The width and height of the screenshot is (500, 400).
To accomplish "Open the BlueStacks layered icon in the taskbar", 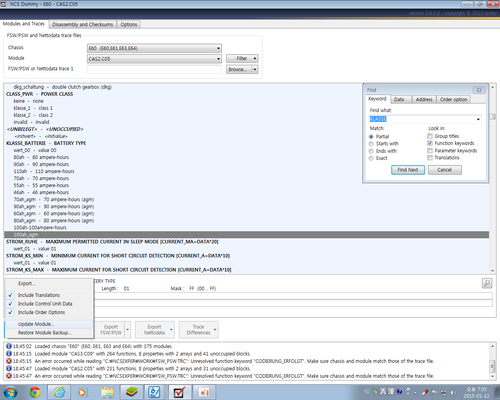I will coord(131,392).
